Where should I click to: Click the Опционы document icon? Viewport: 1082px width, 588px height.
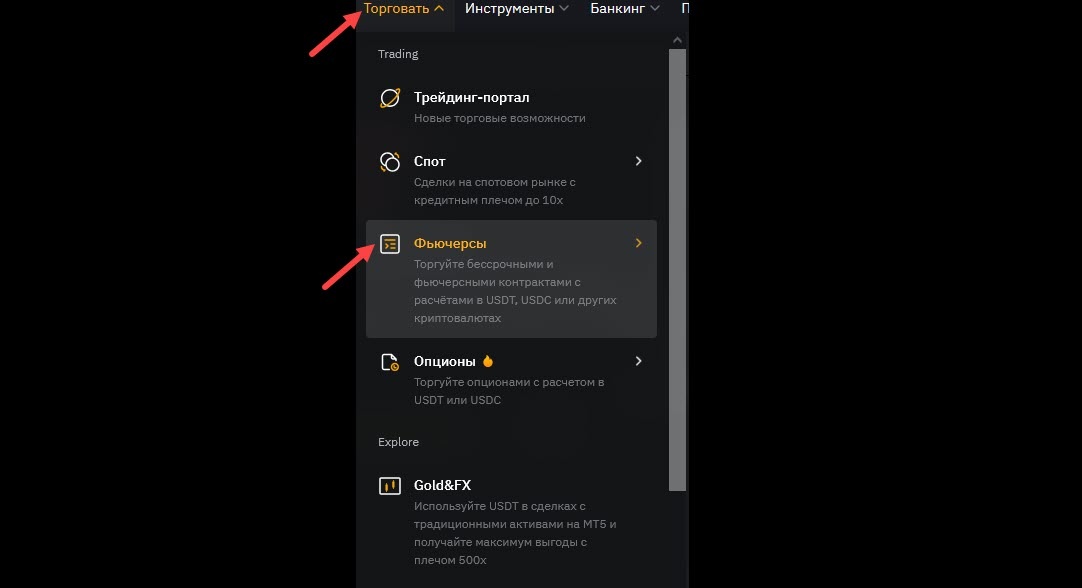click(x=390, y=362)
